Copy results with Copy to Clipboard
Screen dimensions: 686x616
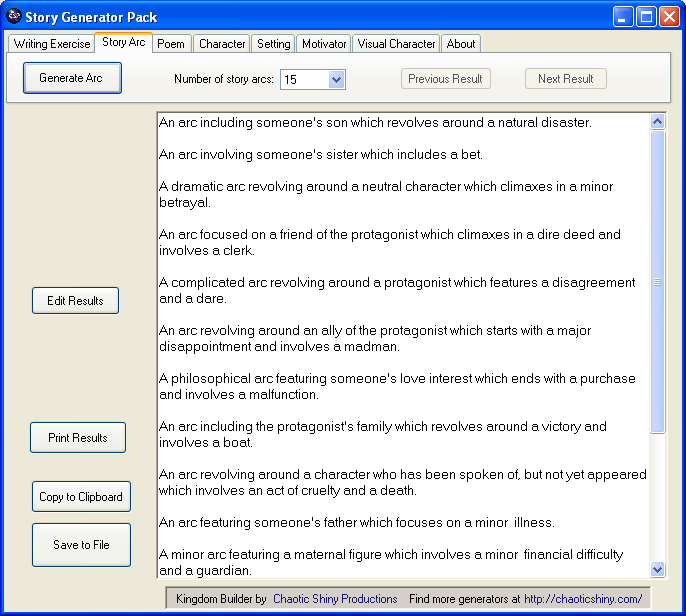pos(81,497)
